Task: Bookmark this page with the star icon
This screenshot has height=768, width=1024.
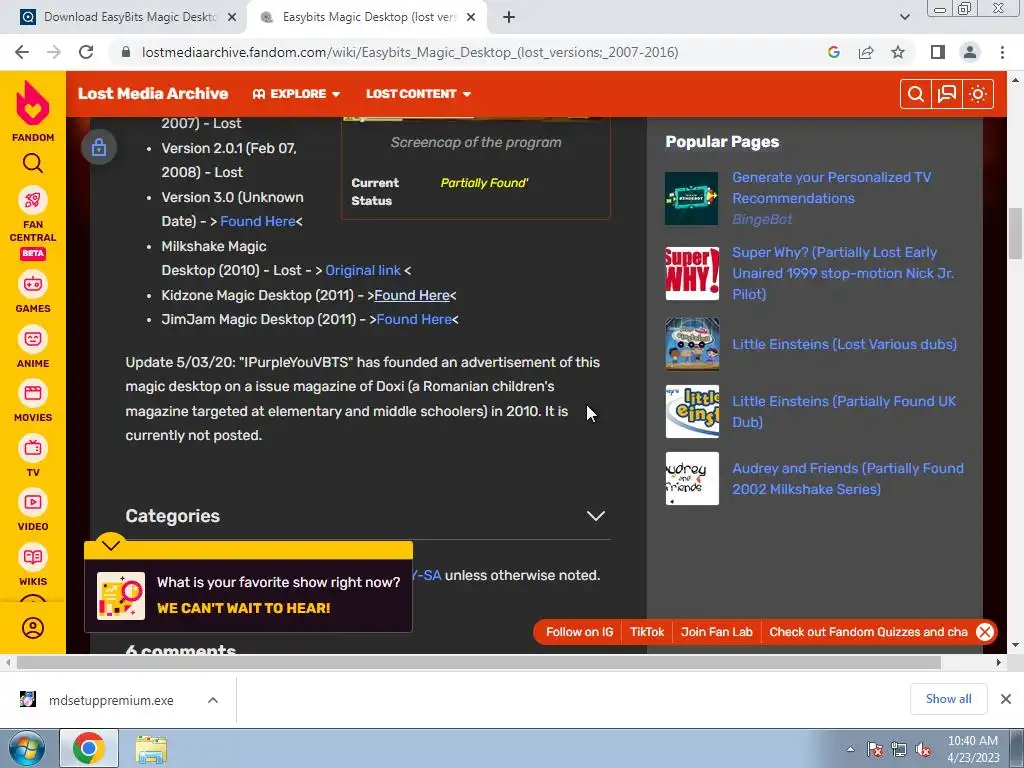Action: tap(898, 52)
